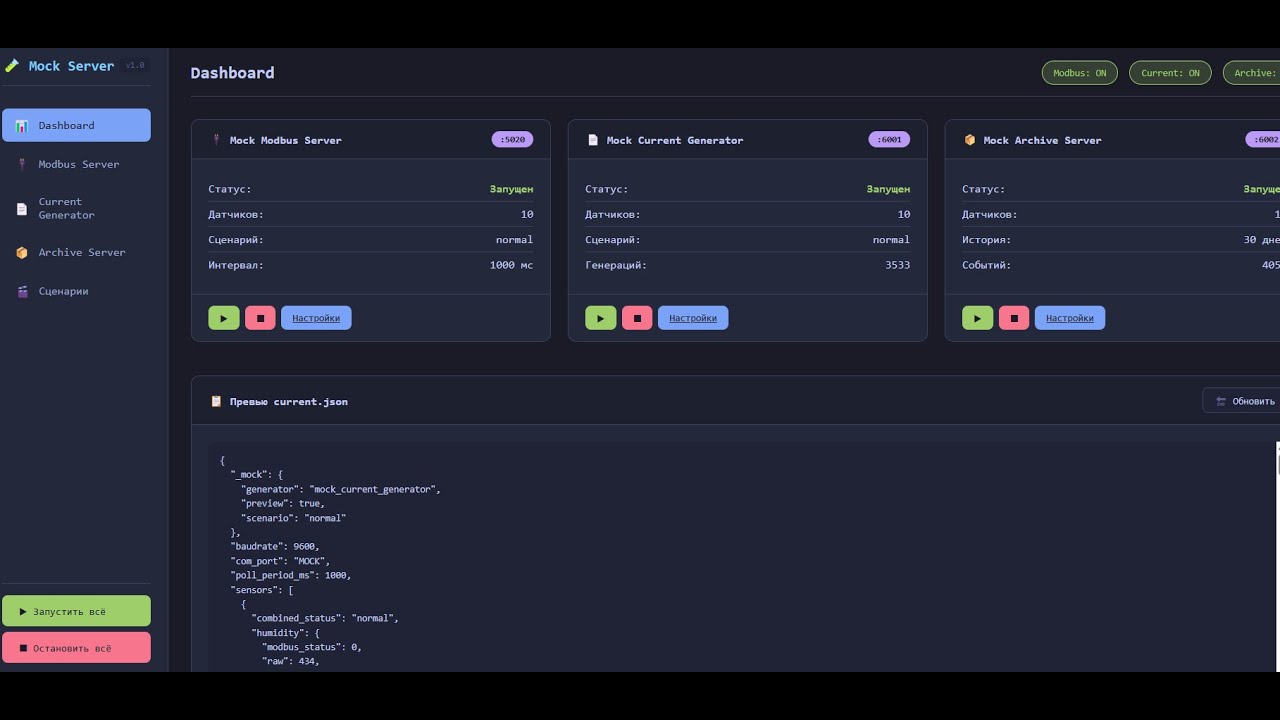Start the Mock Archive Server with its play button
The height and width of the screenshot is (720, 1280).
(978, 318)
